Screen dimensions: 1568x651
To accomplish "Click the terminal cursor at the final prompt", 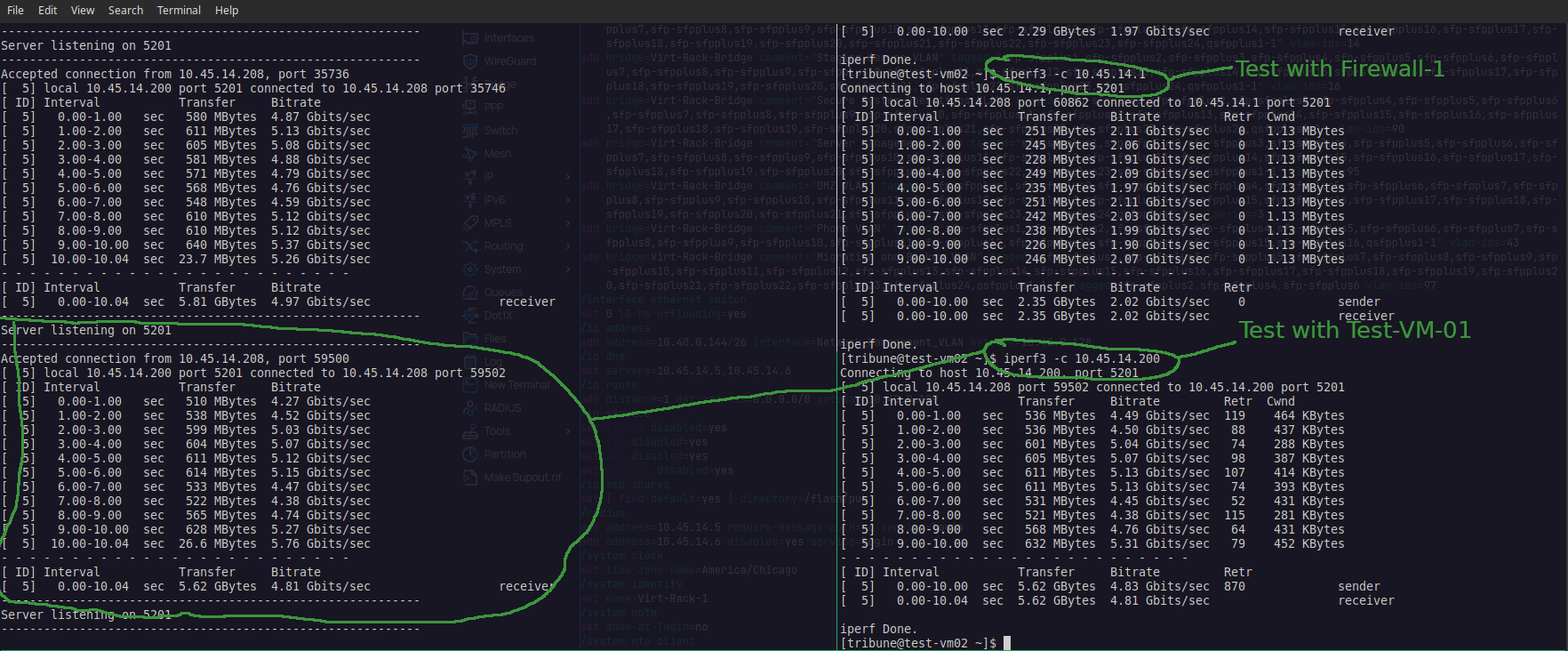I will point(1007,643).
